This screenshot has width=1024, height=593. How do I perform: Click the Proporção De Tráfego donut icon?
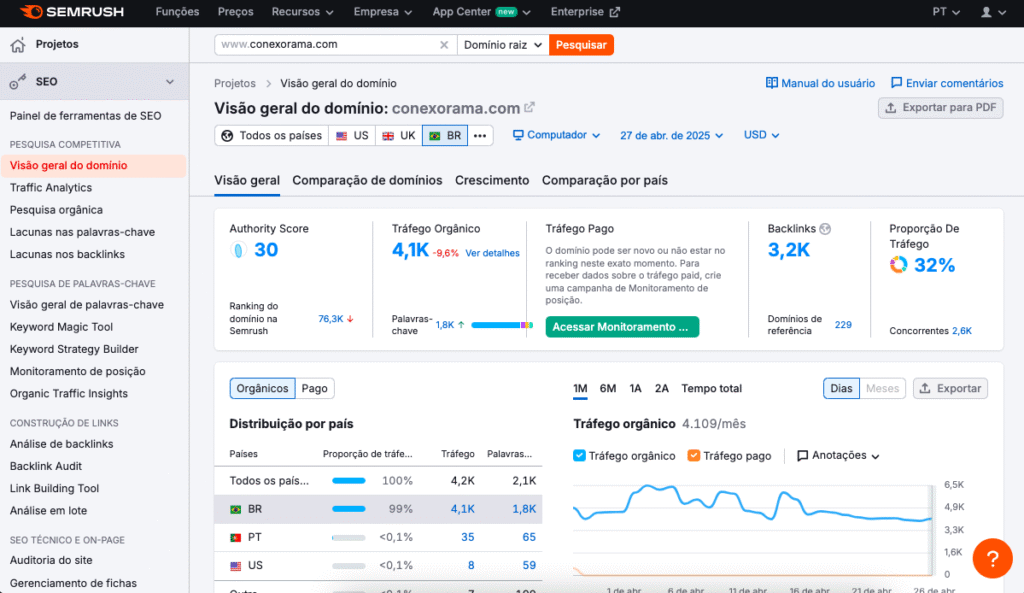[899, 264]
